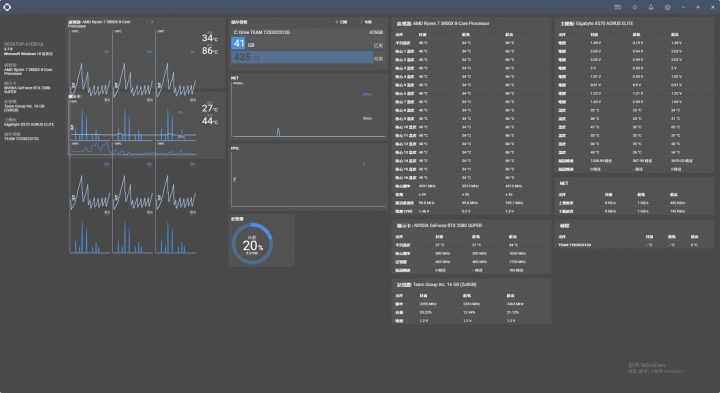Viewport: 720px width, 393px height.
Task: Toggle the 已用 used-space legend dot
Action: point(337,22)
